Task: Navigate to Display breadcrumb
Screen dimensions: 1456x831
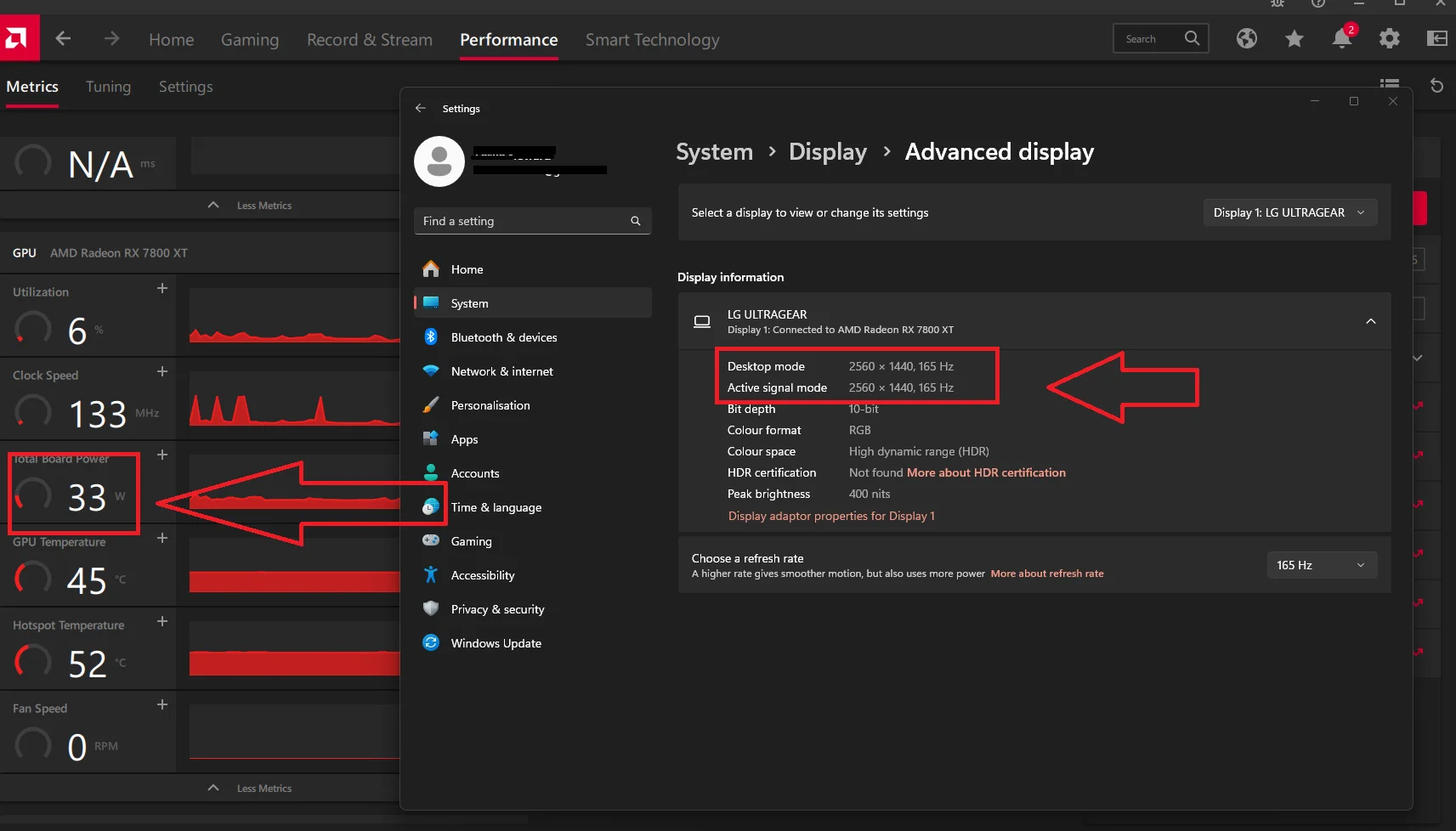Action: pos(828,152)
